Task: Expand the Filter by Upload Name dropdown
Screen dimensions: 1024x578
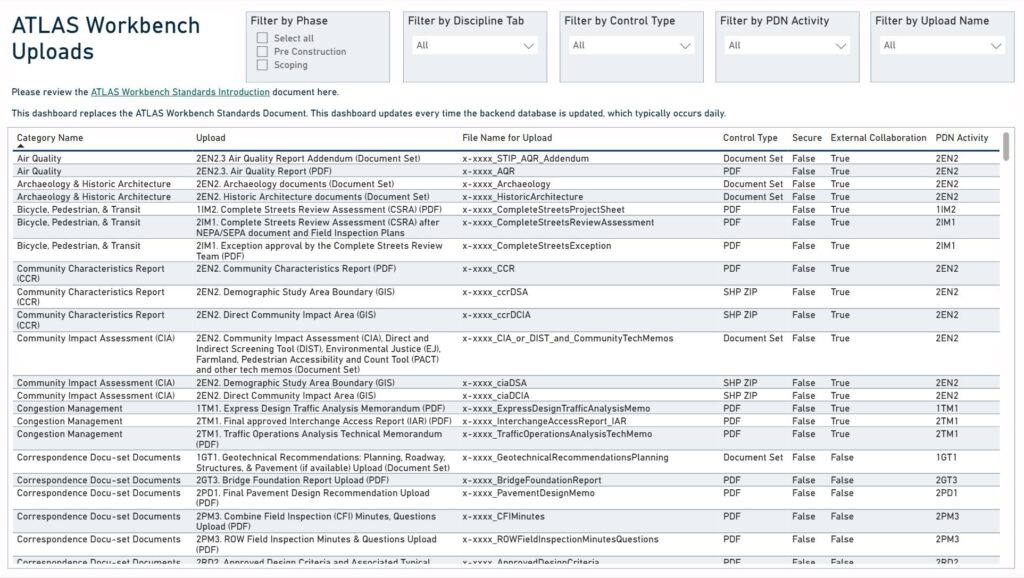Action: point(942,45)
